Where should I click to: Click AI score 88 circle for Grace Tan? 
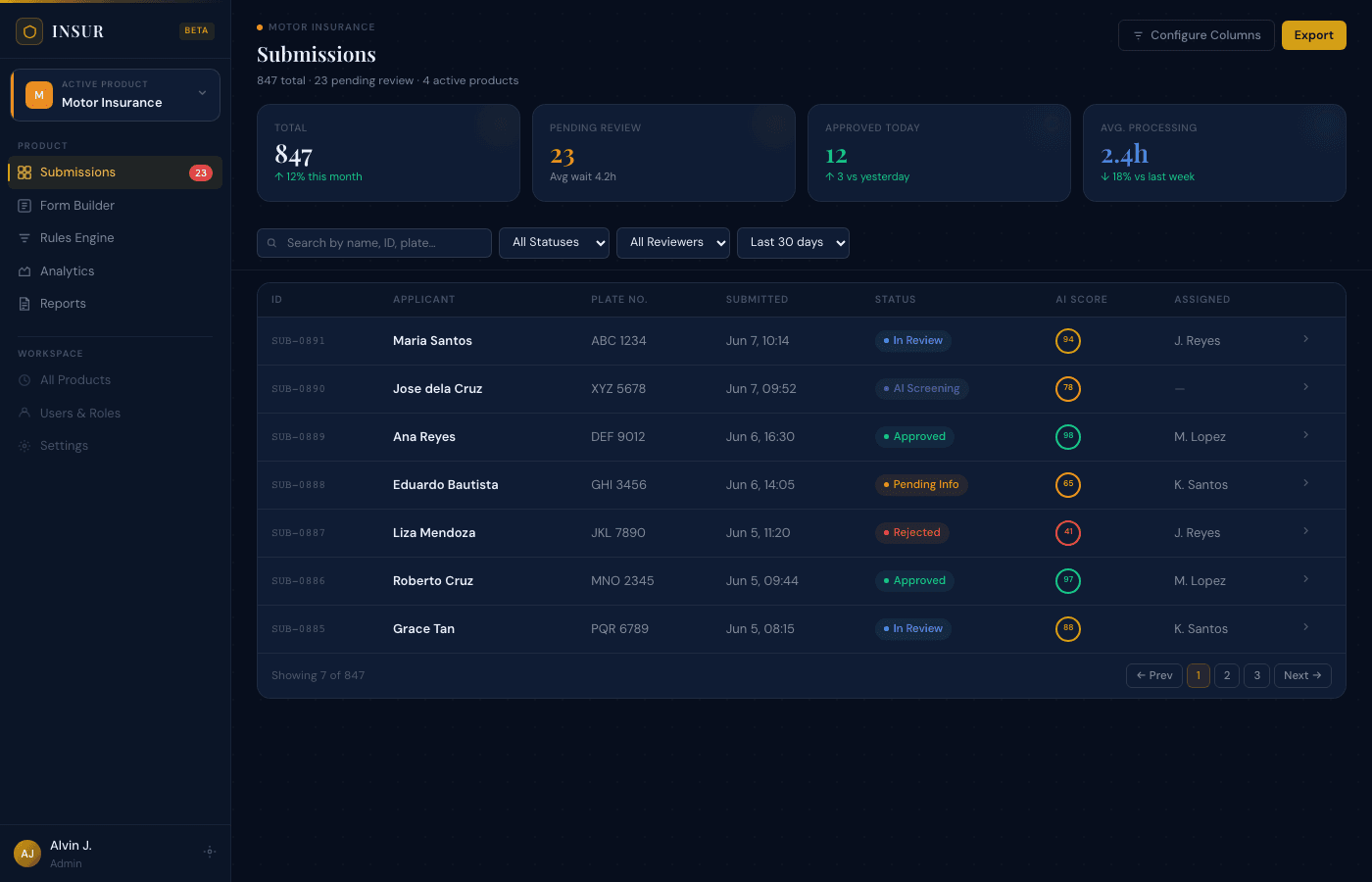1068,629
